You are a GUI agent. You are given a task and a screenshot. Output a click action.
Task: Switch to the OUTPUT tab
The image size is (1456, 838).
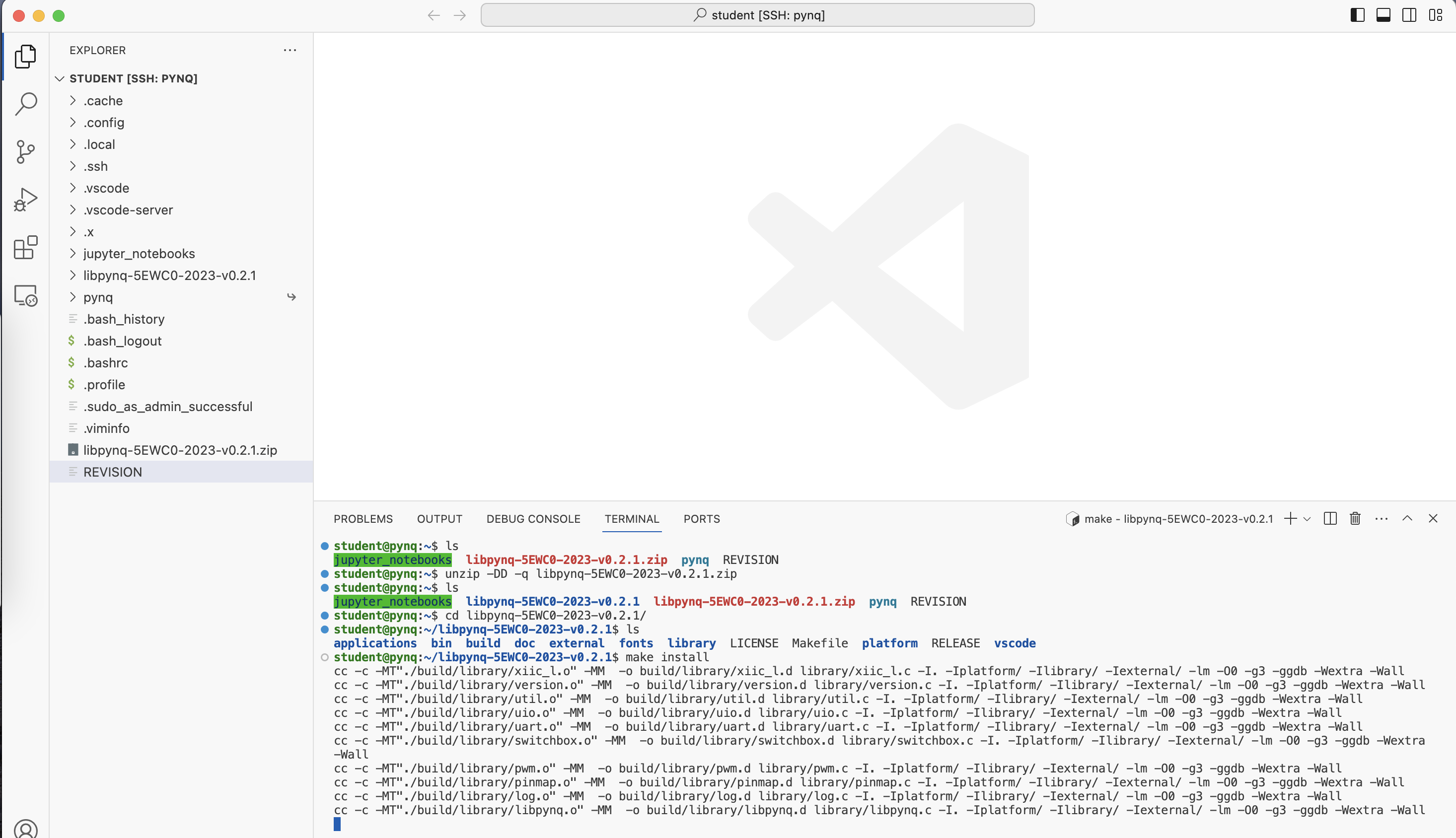click(x=440, y=519)
